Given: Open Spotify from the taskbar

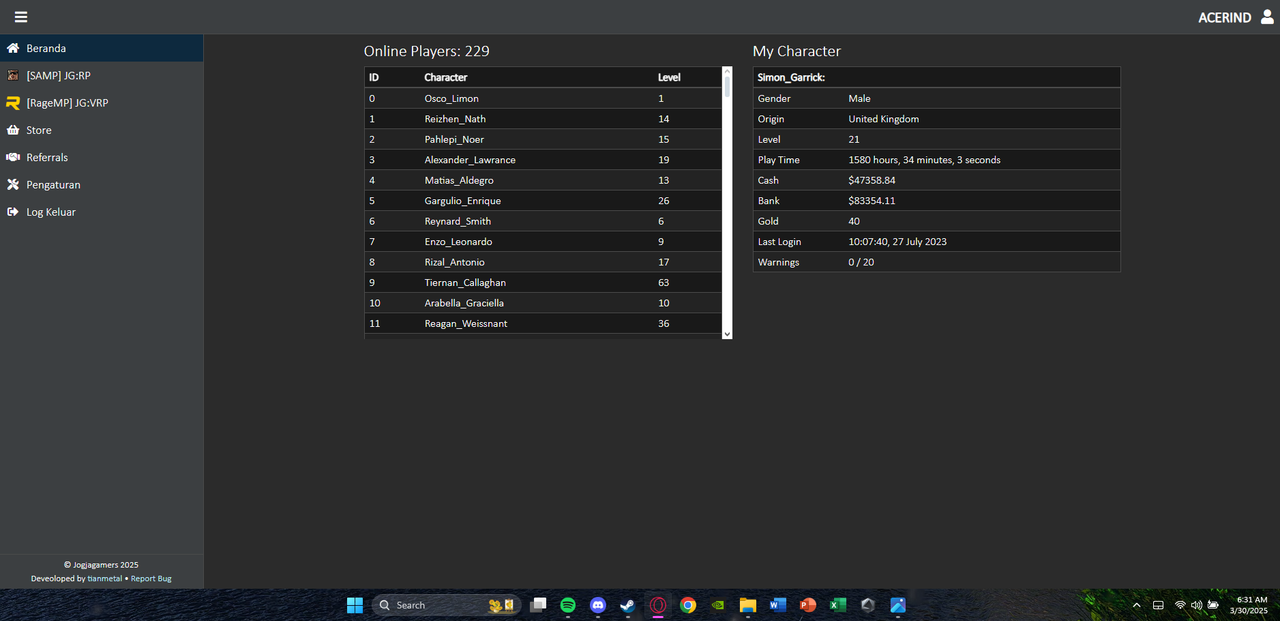Looking at the screenshot, I should coord(568,605).
